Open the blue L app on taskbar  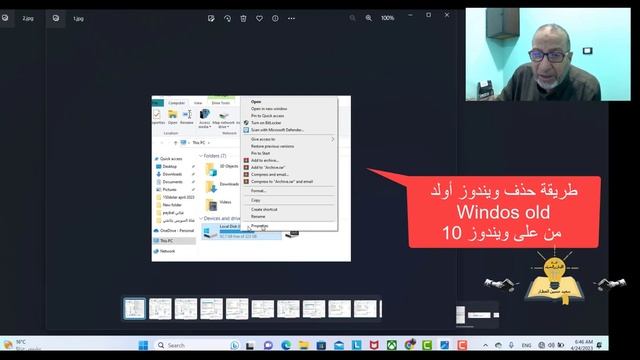click(x=356, y=345)
